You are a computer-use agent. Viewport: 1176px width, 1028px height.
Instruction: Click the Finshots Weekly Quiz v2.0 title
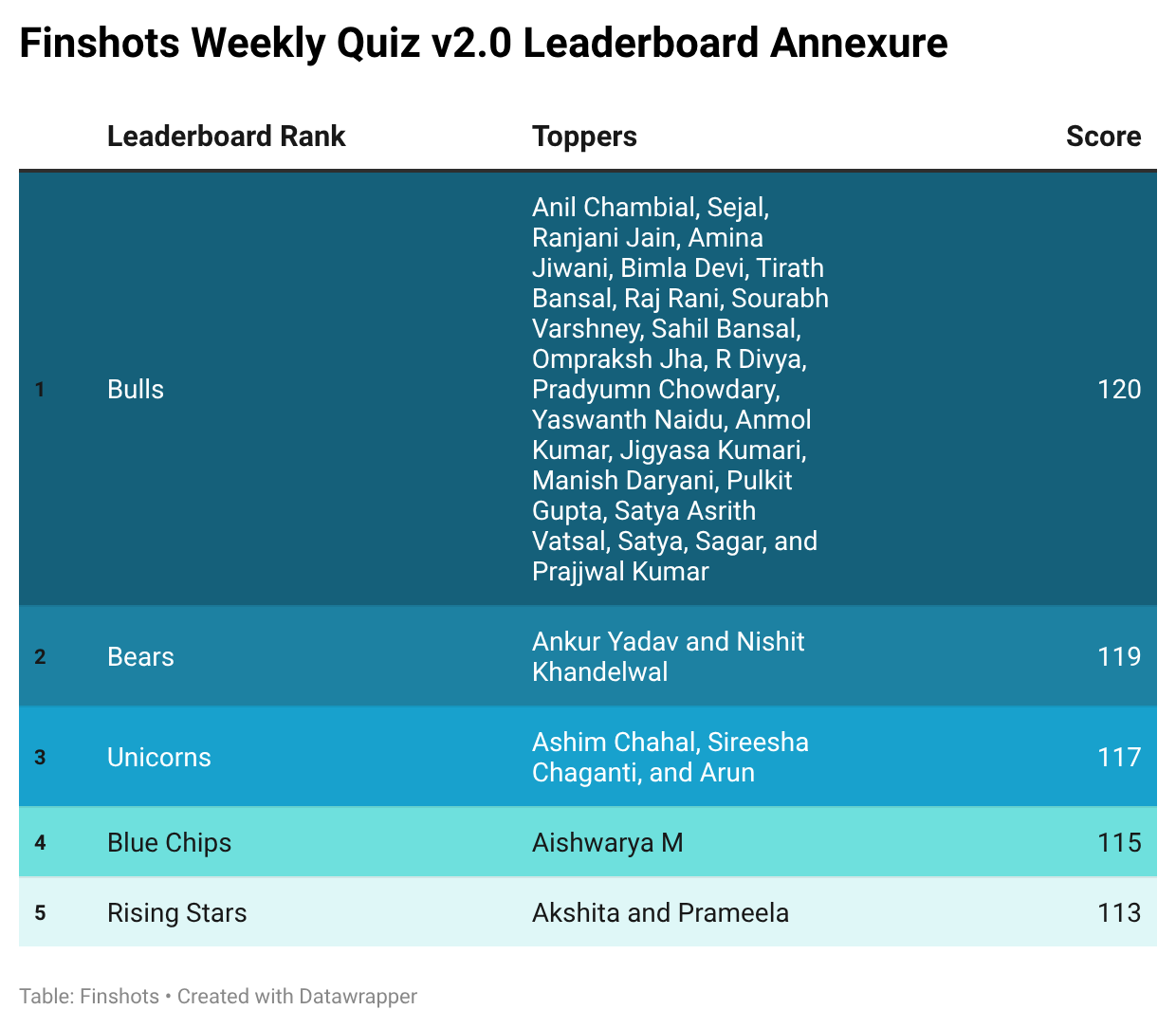click(484, 44)
